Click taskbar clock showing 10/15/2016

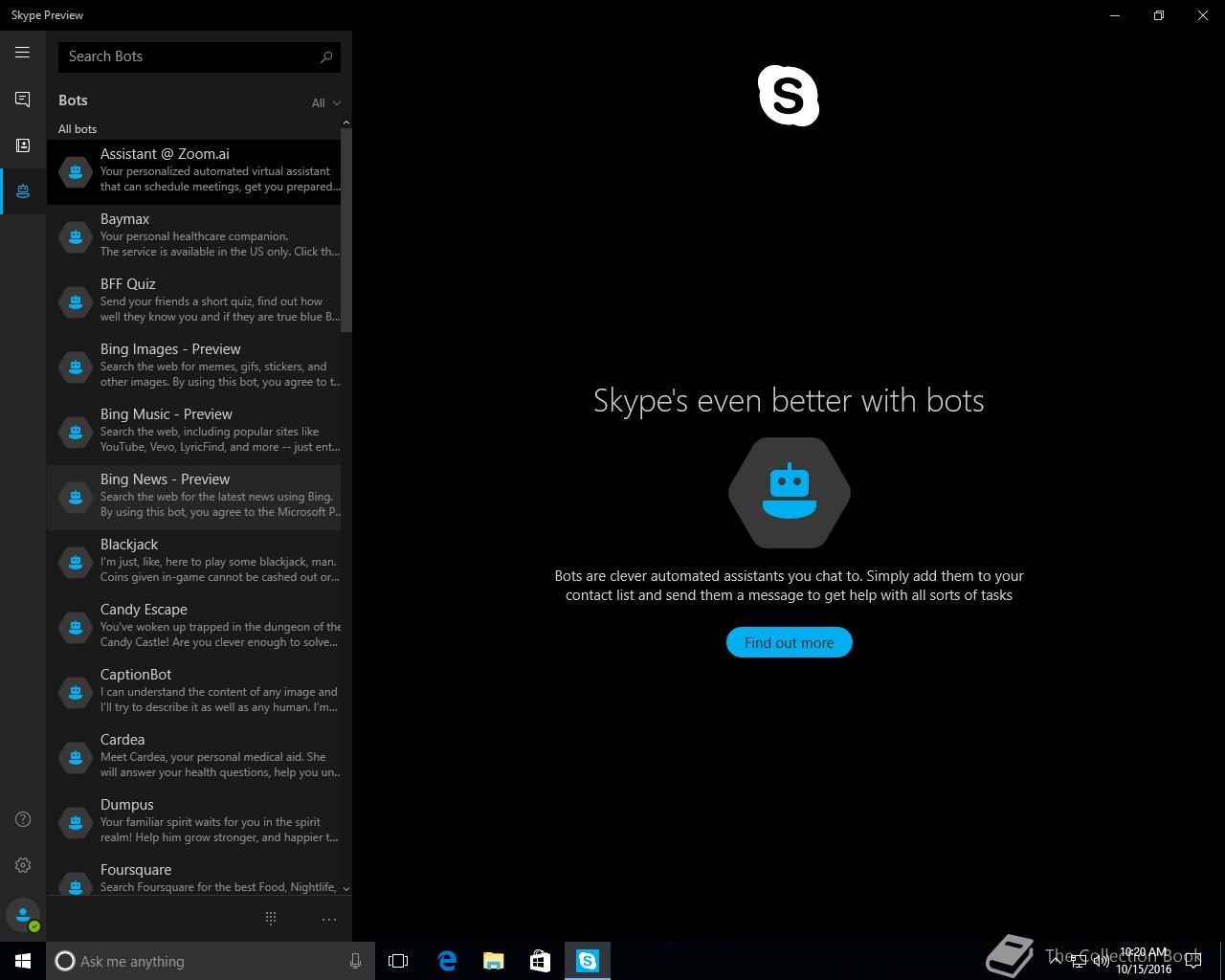coord(1144,961)
